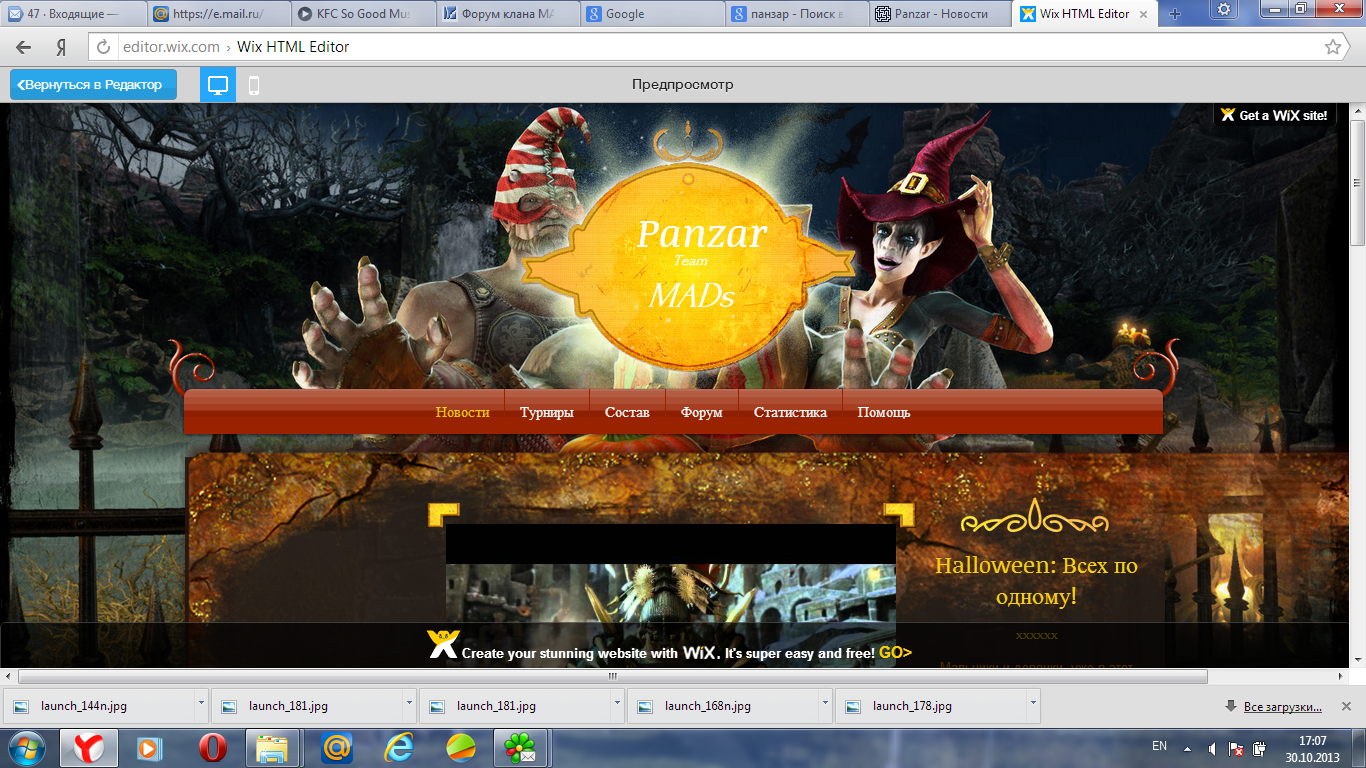Bookmark page with the star icon
1366x768 pixels.
point(1332,47)
